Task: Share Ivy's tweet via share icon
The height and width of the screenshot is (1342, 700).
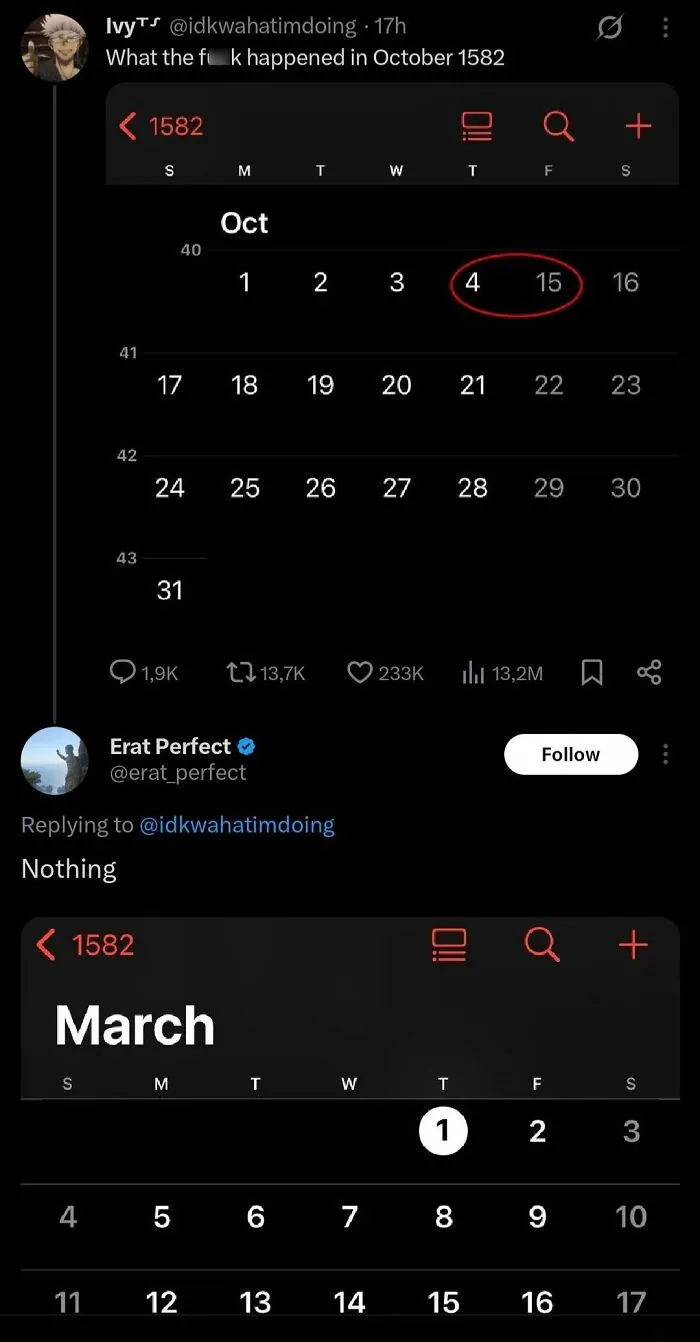Action: 649,673
